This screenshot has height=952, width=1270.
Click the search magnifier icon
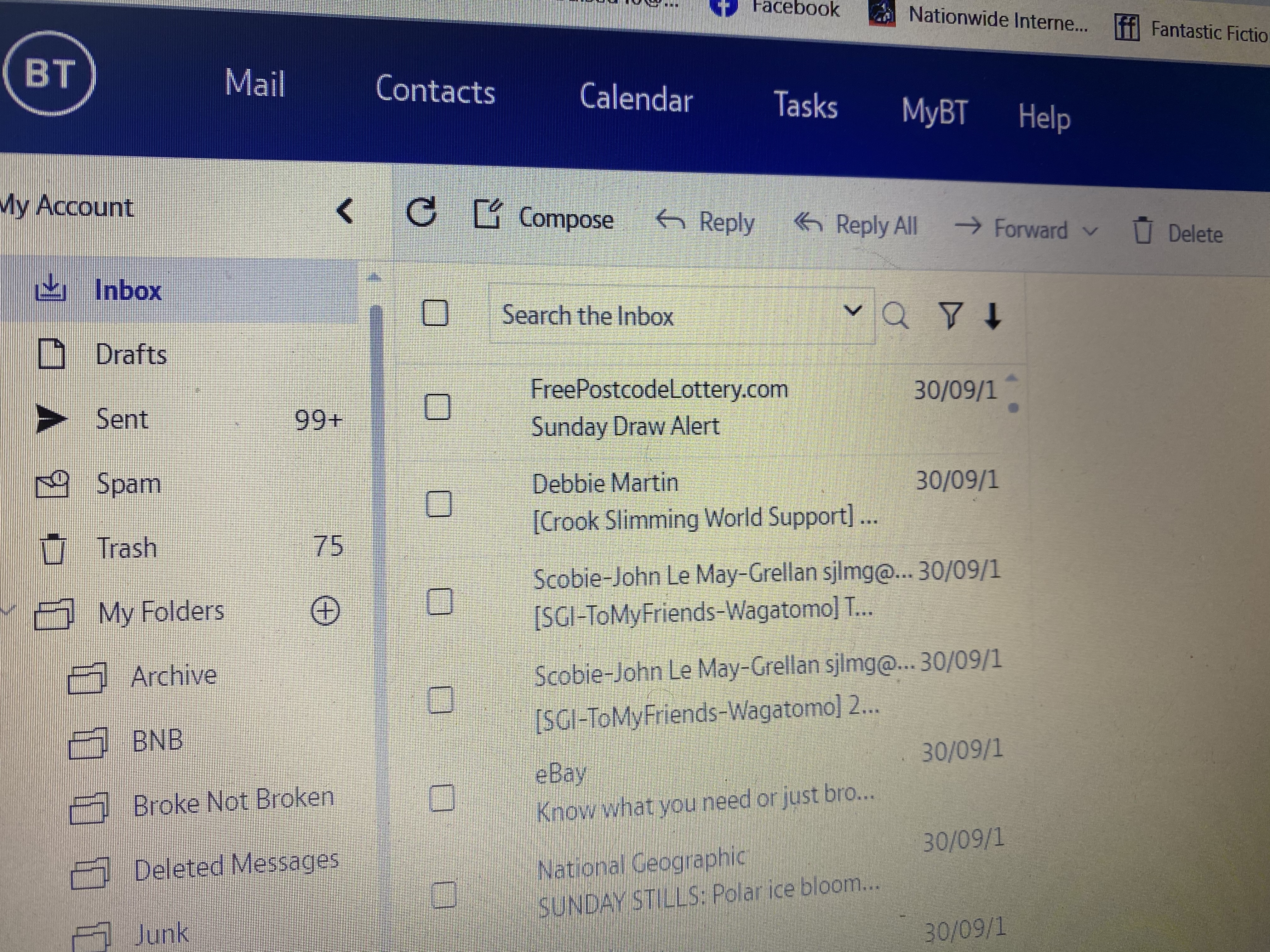(895, 315)
